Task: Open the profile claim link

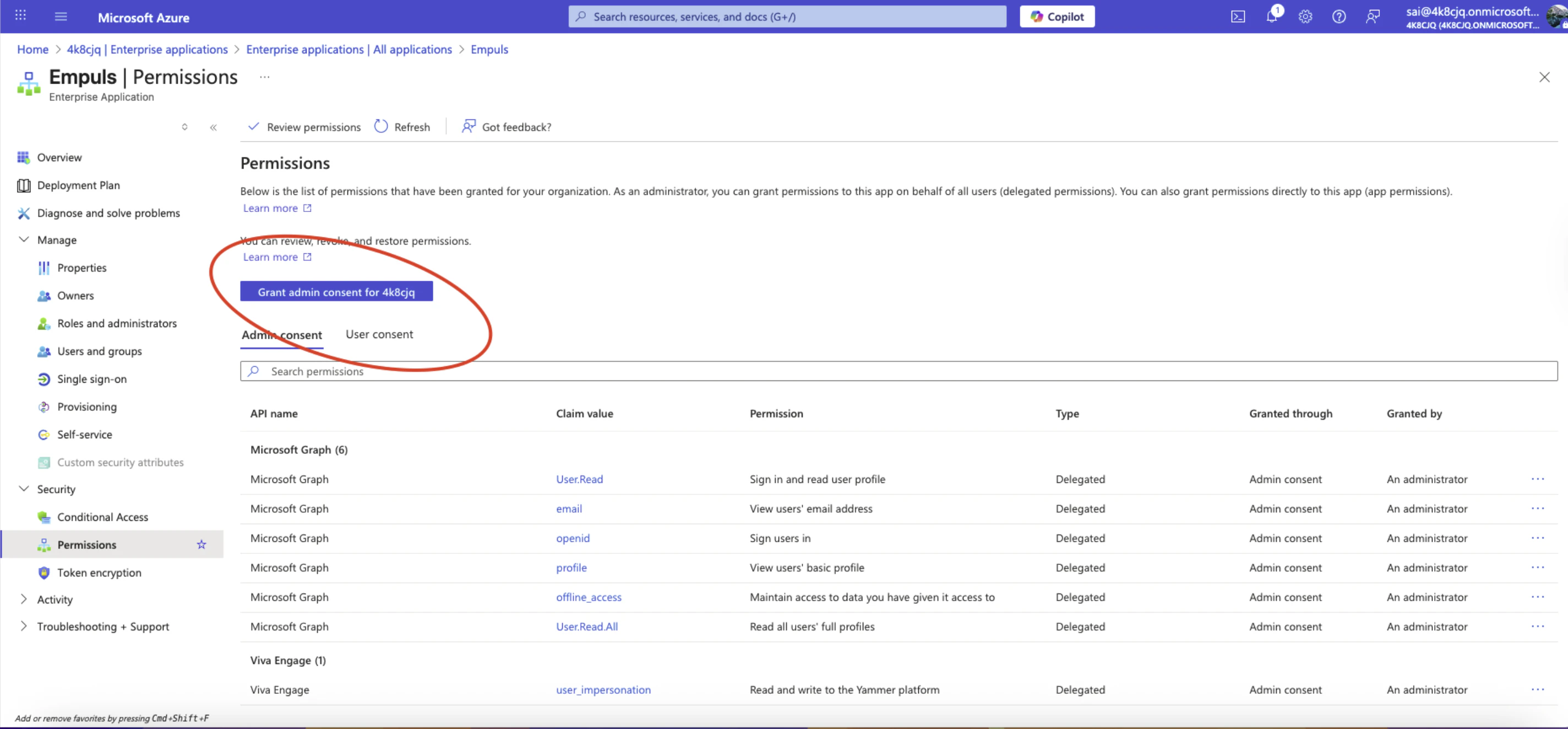Action: pyautogui.click(x=571, y=568)
